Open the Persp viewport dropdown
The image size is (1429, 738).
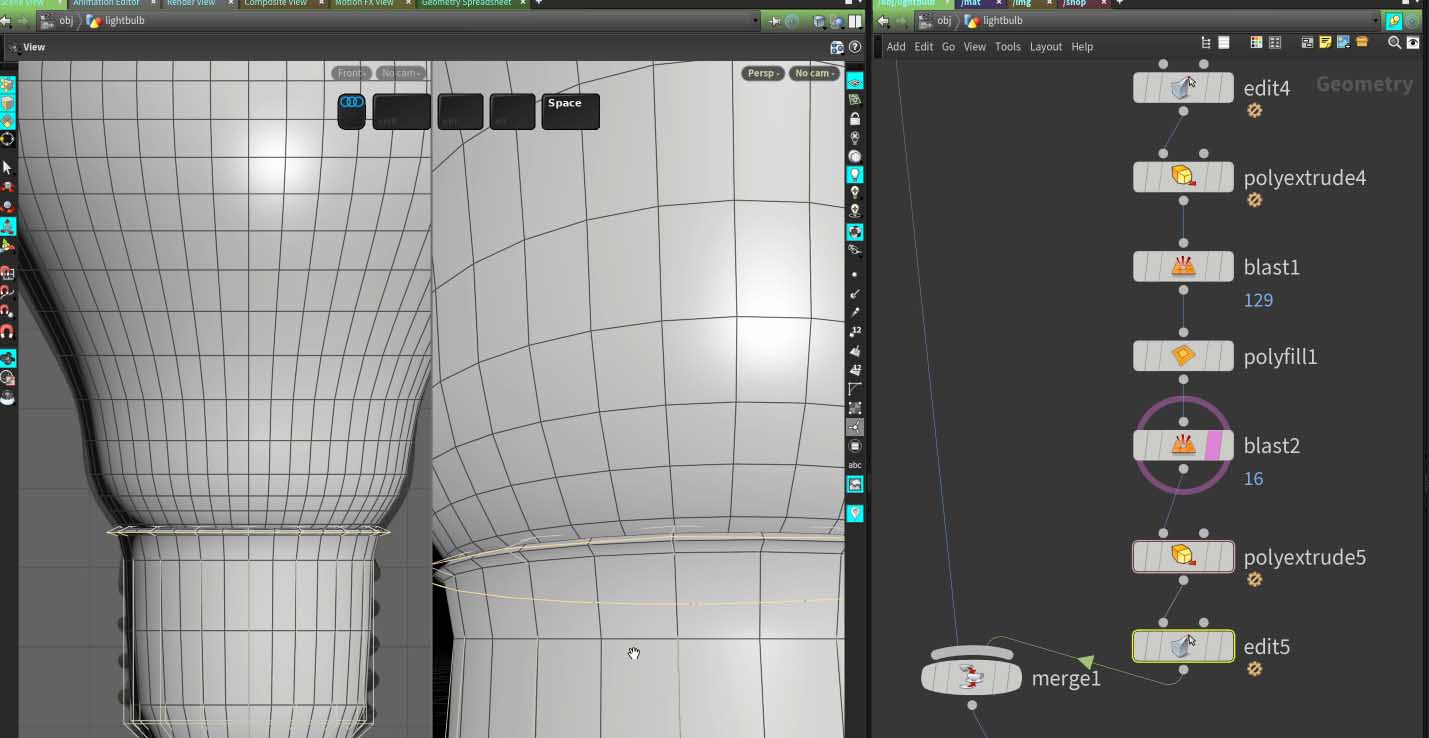762,73
